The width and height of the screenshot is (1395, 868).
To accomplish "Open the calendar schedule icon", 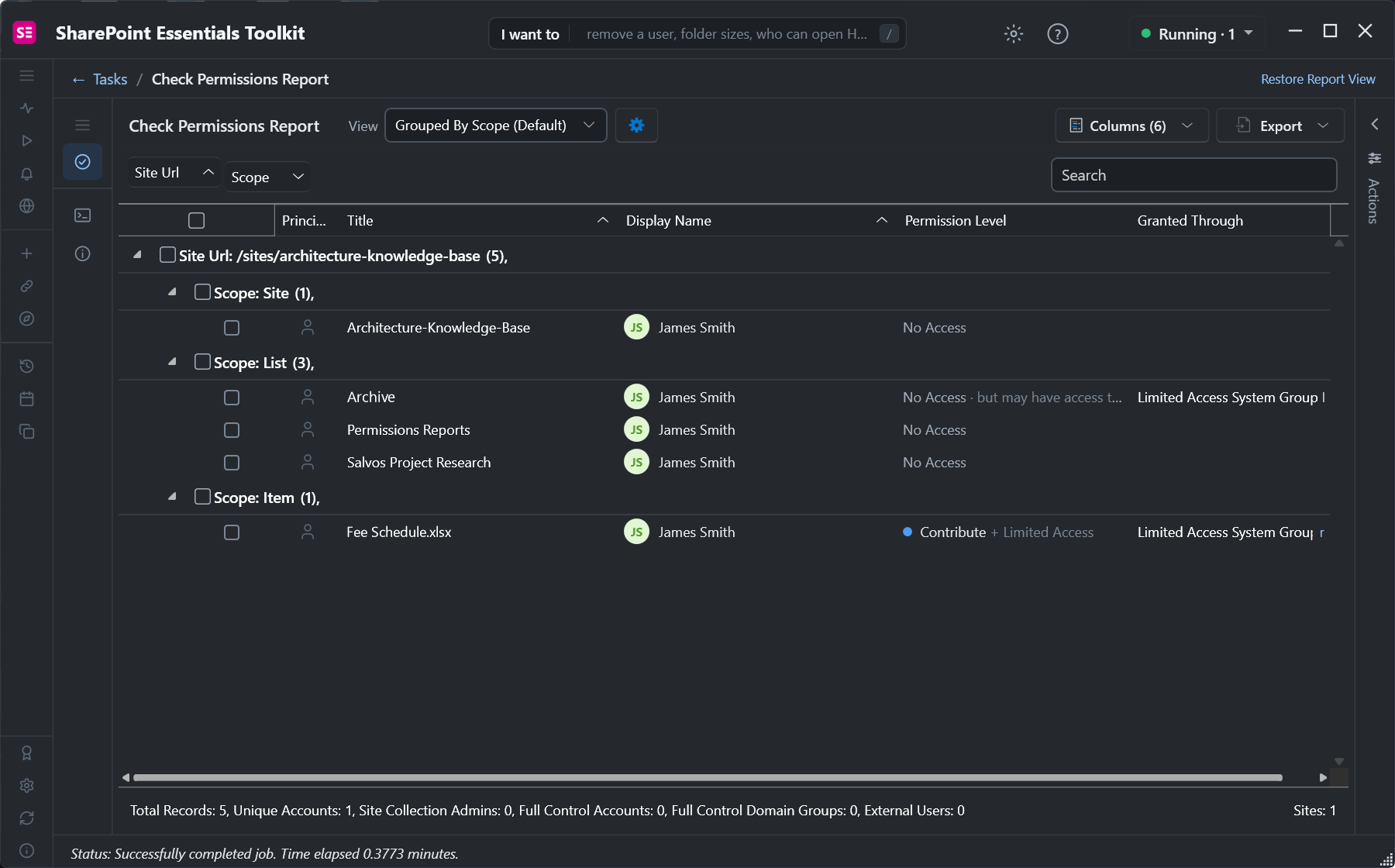I will [26, 398].
